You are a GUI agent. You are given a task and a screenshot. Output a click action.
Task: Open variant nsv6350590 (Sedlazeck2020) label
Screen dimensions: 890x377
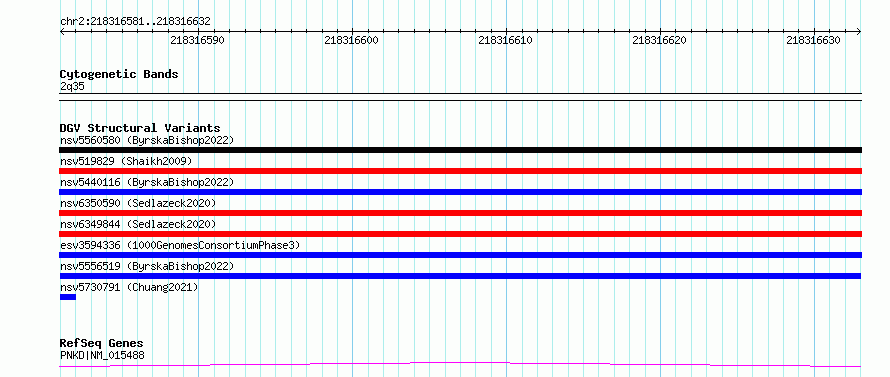pos(138,203)
